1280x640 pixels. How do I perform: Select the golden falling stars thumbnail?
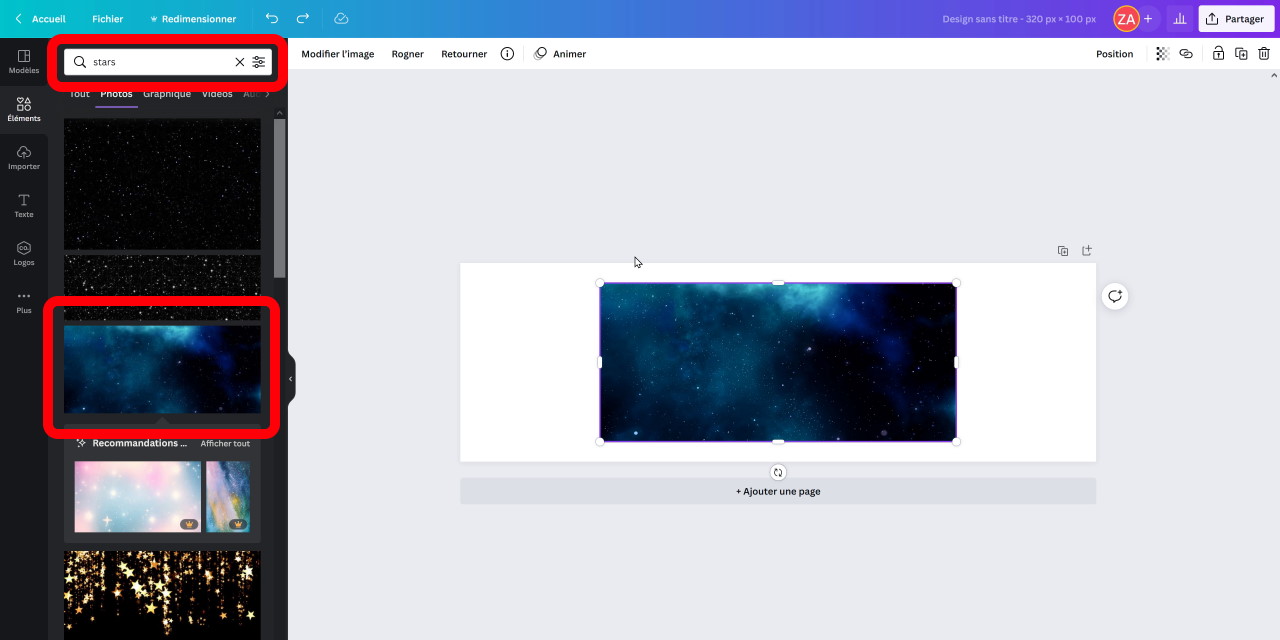coord(162,594)
